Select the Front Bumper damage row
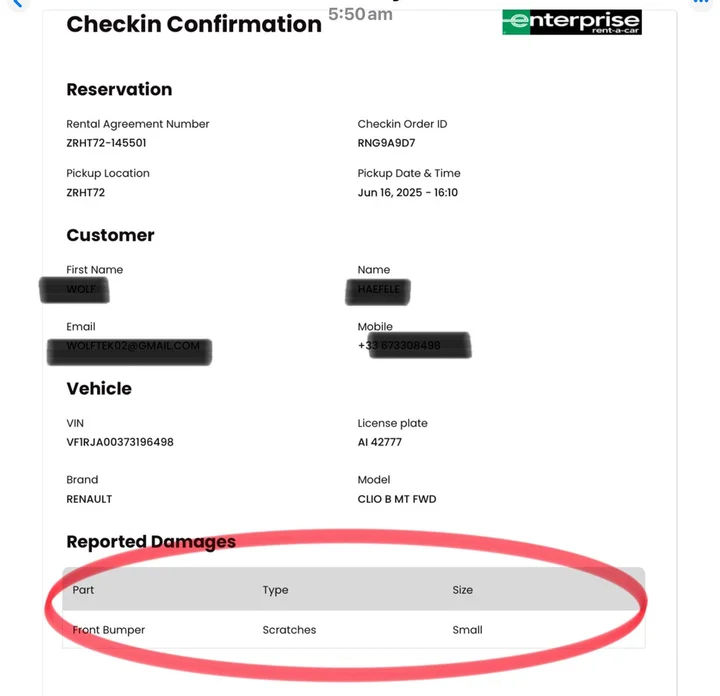This screenshot has height=696, width=720. [x=109, y=630]
